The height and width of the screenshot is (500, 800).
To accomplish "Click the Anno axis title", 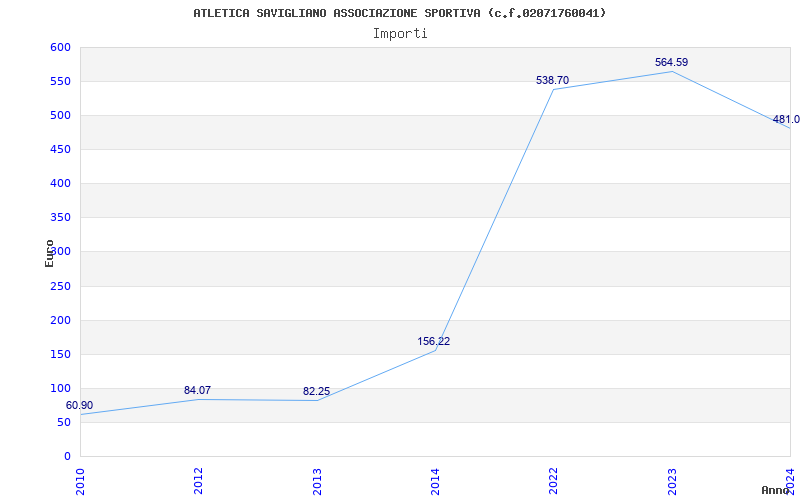I will pyautogui.click(x=776, y=490).
